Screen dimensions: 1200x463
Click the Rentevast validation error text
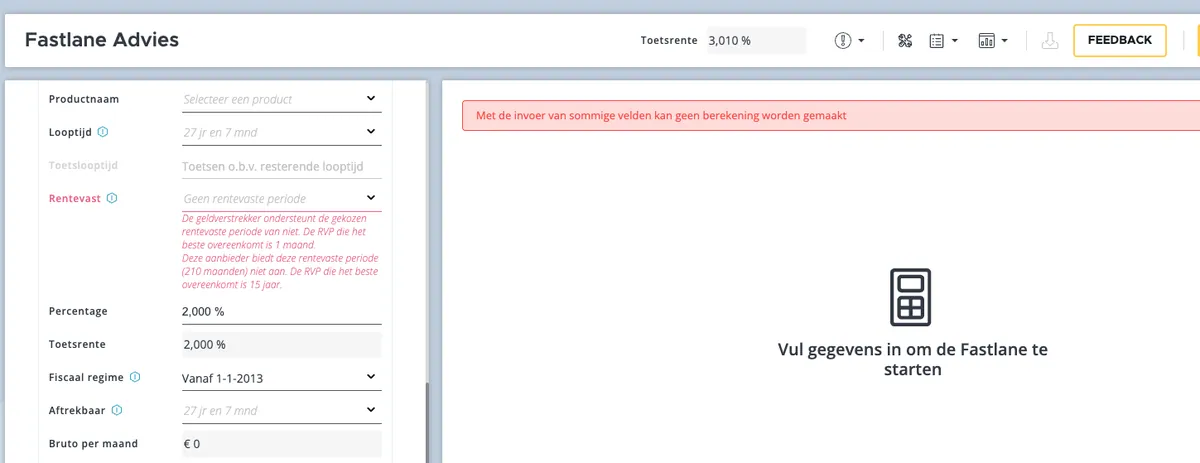[x=280, y=251]
